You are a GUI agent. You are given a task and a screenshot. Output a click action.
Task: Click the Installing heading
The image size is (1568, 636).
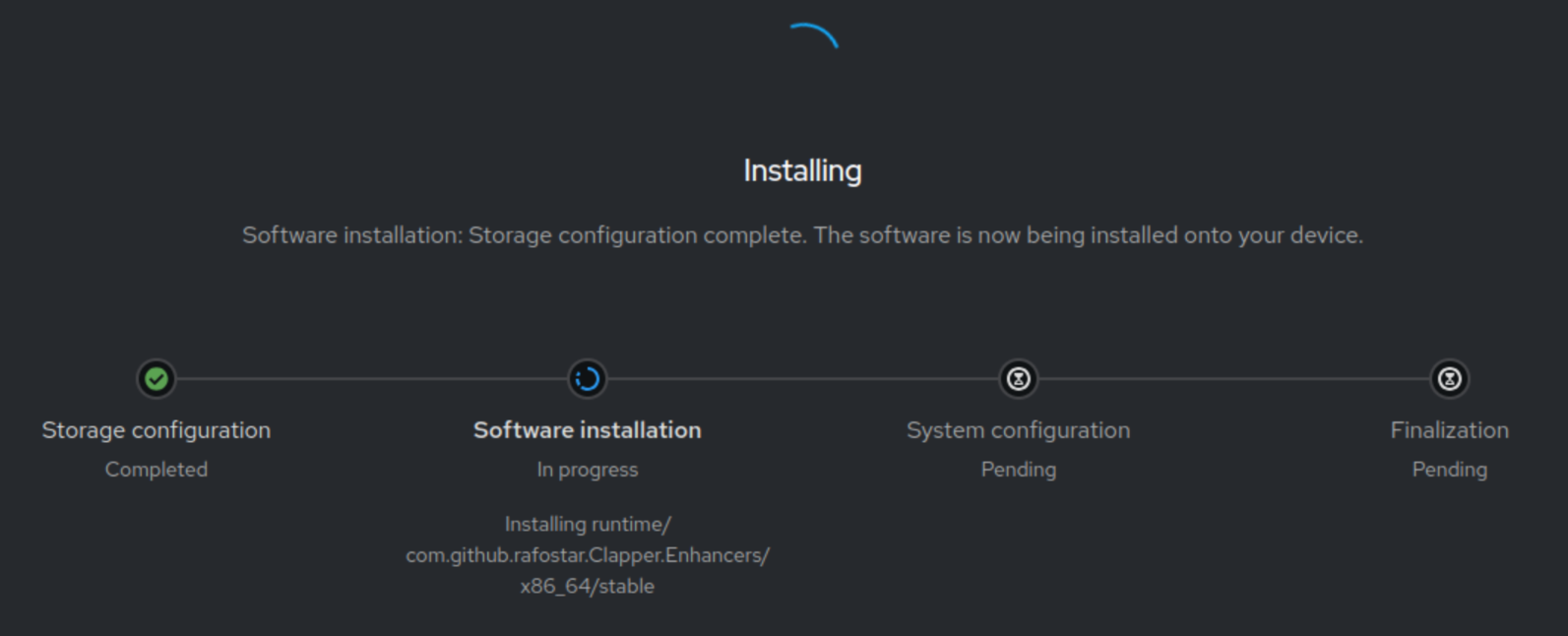(802, 171)
